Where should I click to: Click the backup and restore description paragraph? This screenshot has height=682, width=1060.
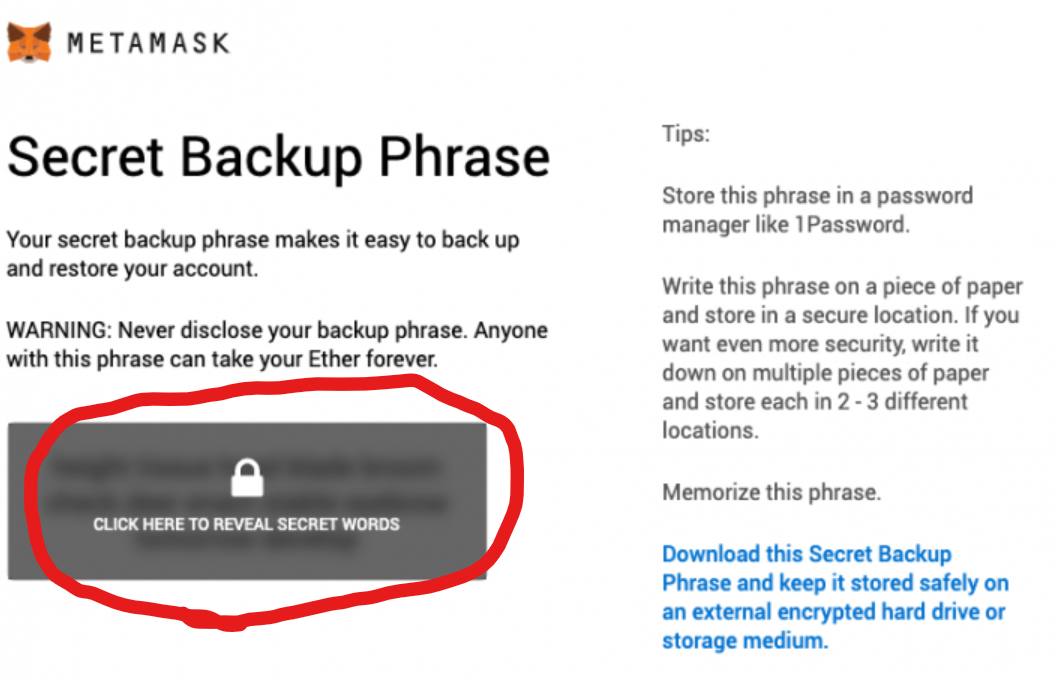click(263, 254)
